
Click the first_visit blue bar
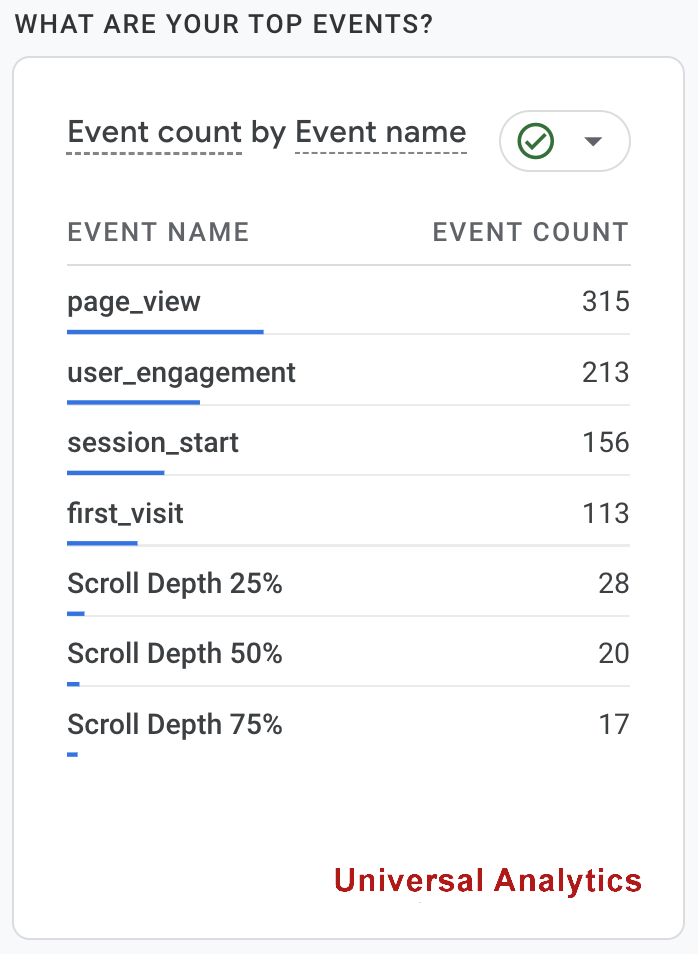102,543
